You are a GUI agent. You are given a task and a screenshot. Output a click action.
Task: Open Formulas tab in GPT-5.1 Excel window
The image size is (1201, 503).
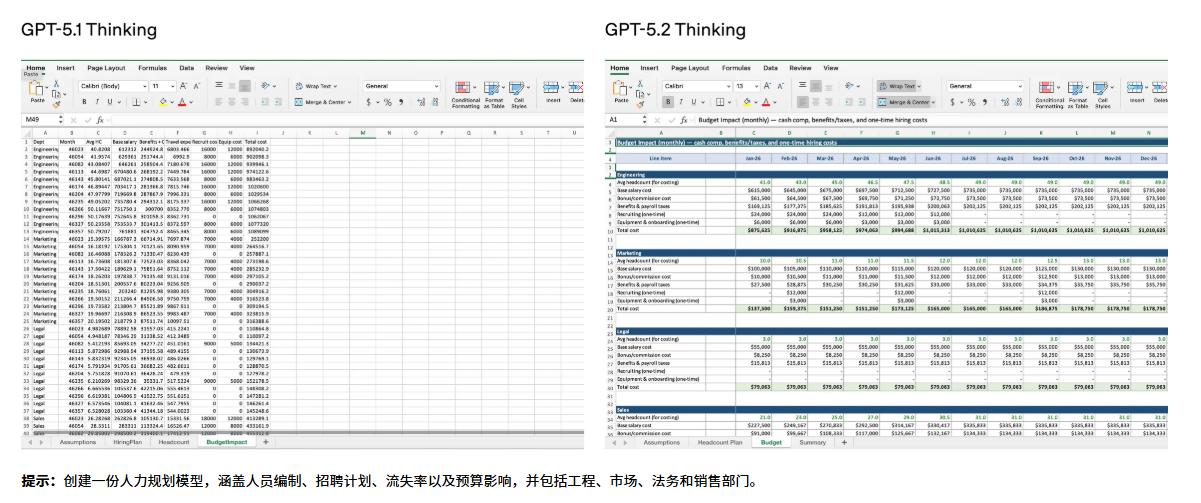click(x=152, y=68)
